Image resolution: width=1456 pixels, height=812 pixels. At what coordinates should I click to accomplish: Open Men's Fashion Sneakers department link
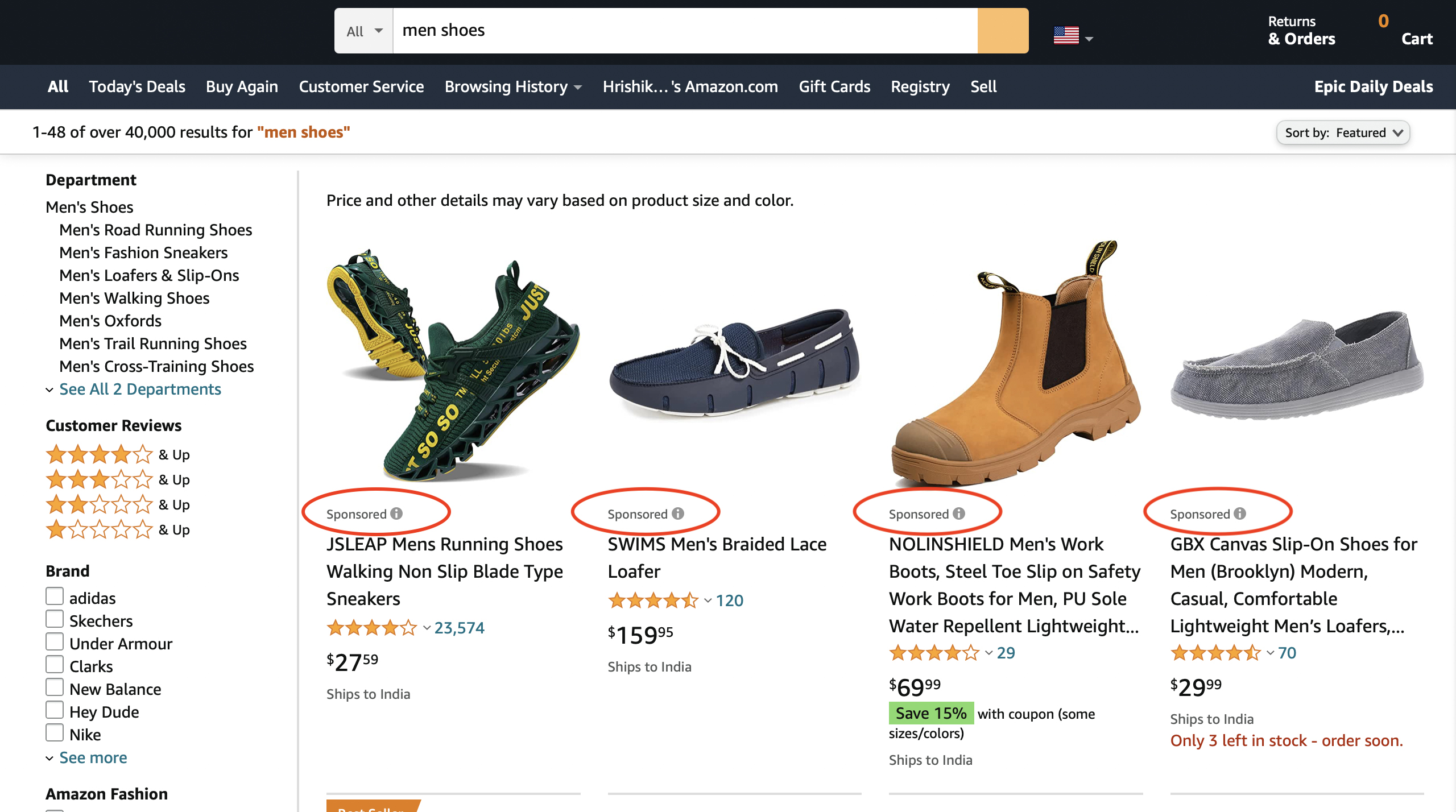pos(143,252)
